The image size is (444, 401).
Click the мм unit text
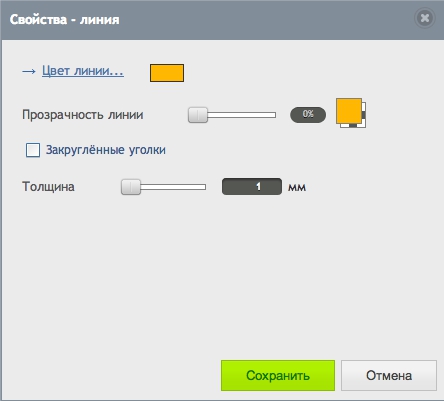pos(297,187)
